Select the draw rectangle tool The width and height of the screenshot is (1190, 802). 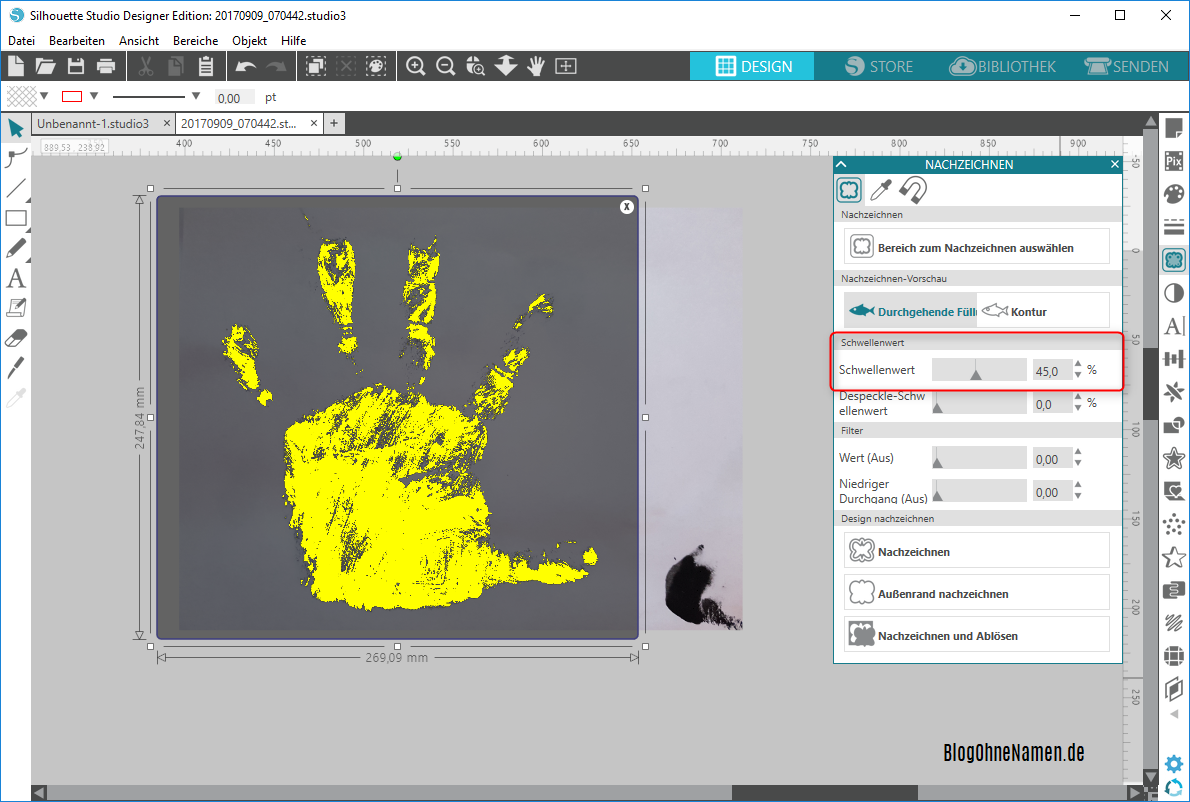[16, 218]
